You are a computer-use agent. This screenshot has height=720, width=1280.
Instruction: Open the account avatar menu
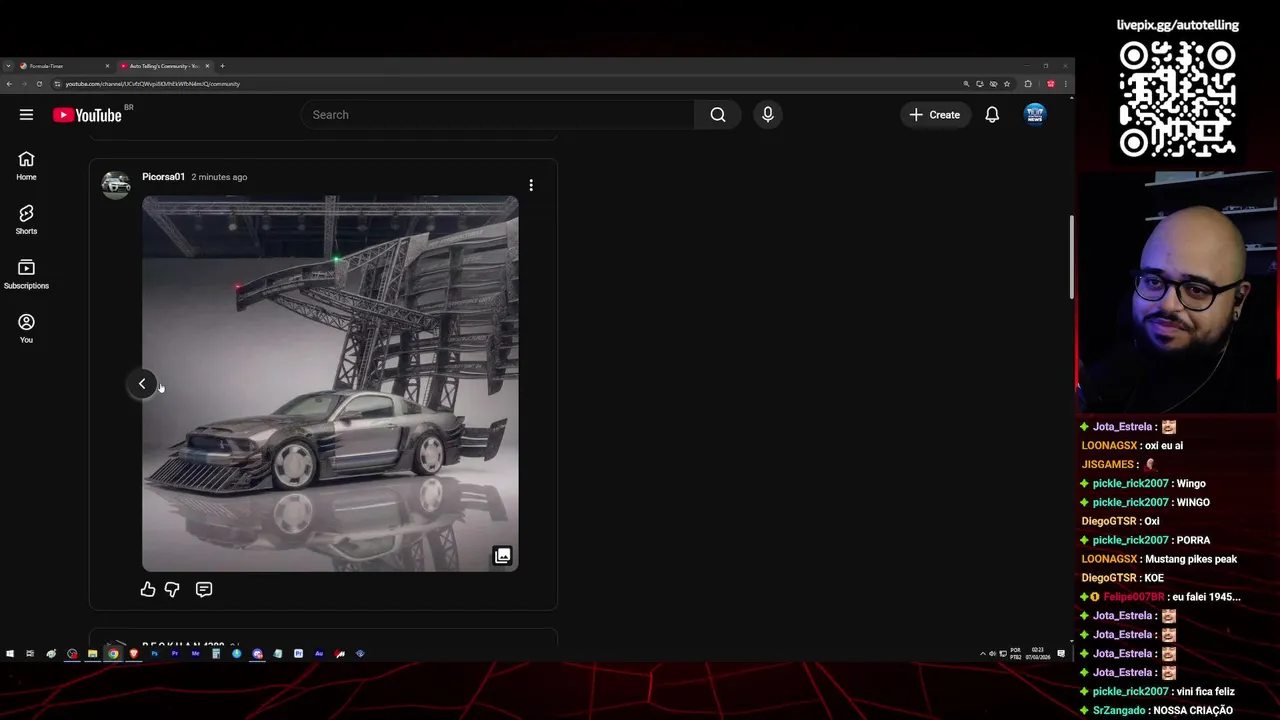click(x=1035, y=115)
